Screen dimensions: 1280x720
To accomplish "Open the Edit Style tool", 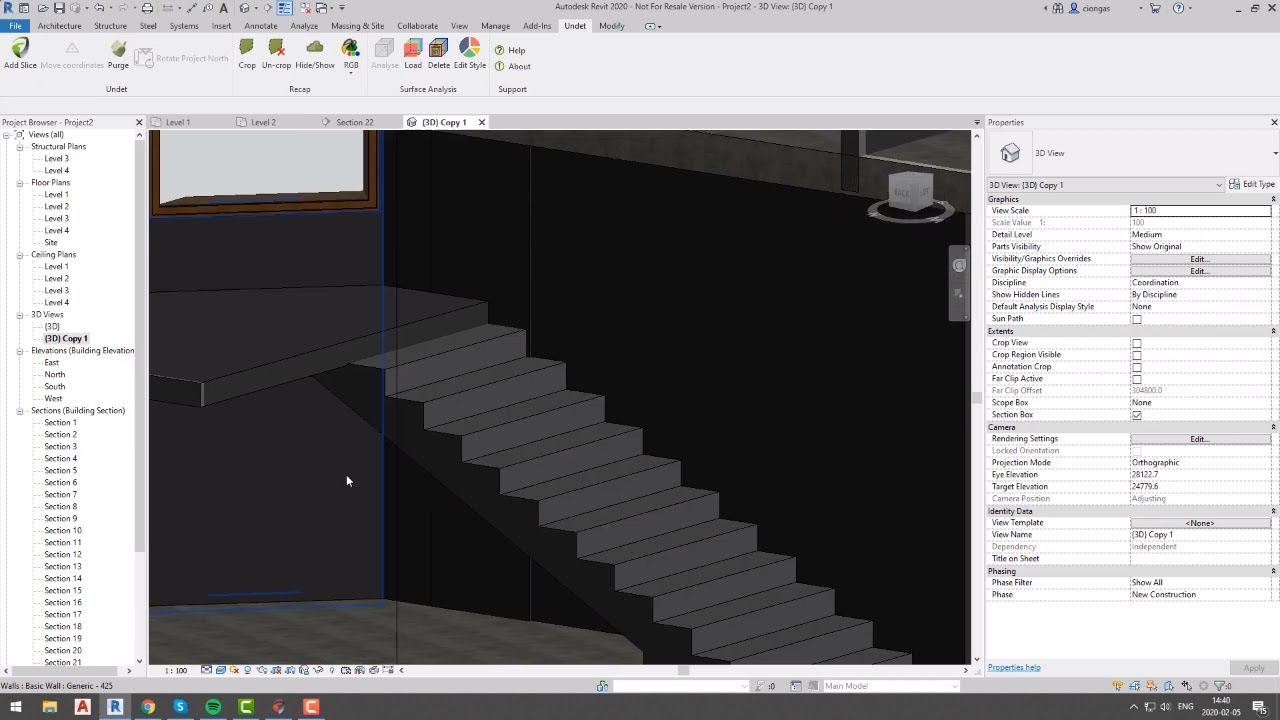I will pos(470,54).
